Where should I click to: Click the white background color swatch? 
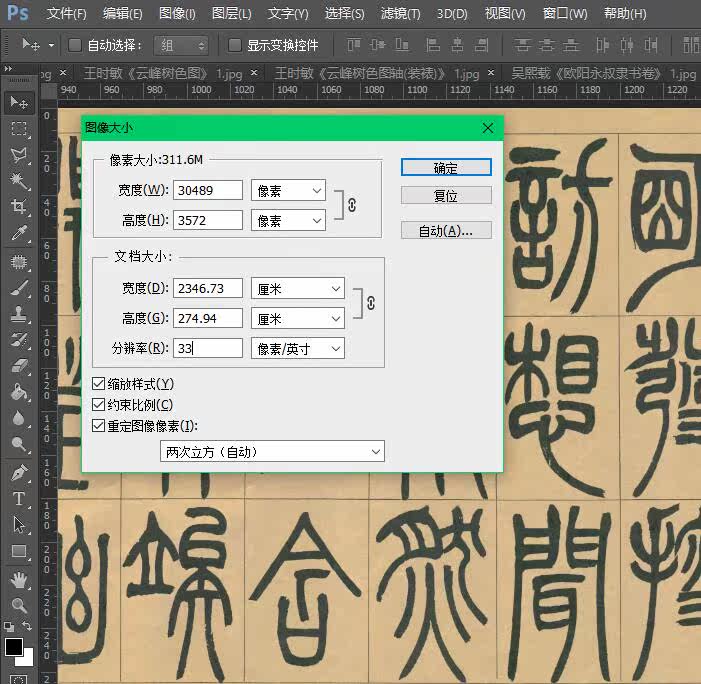coord(27,659)
